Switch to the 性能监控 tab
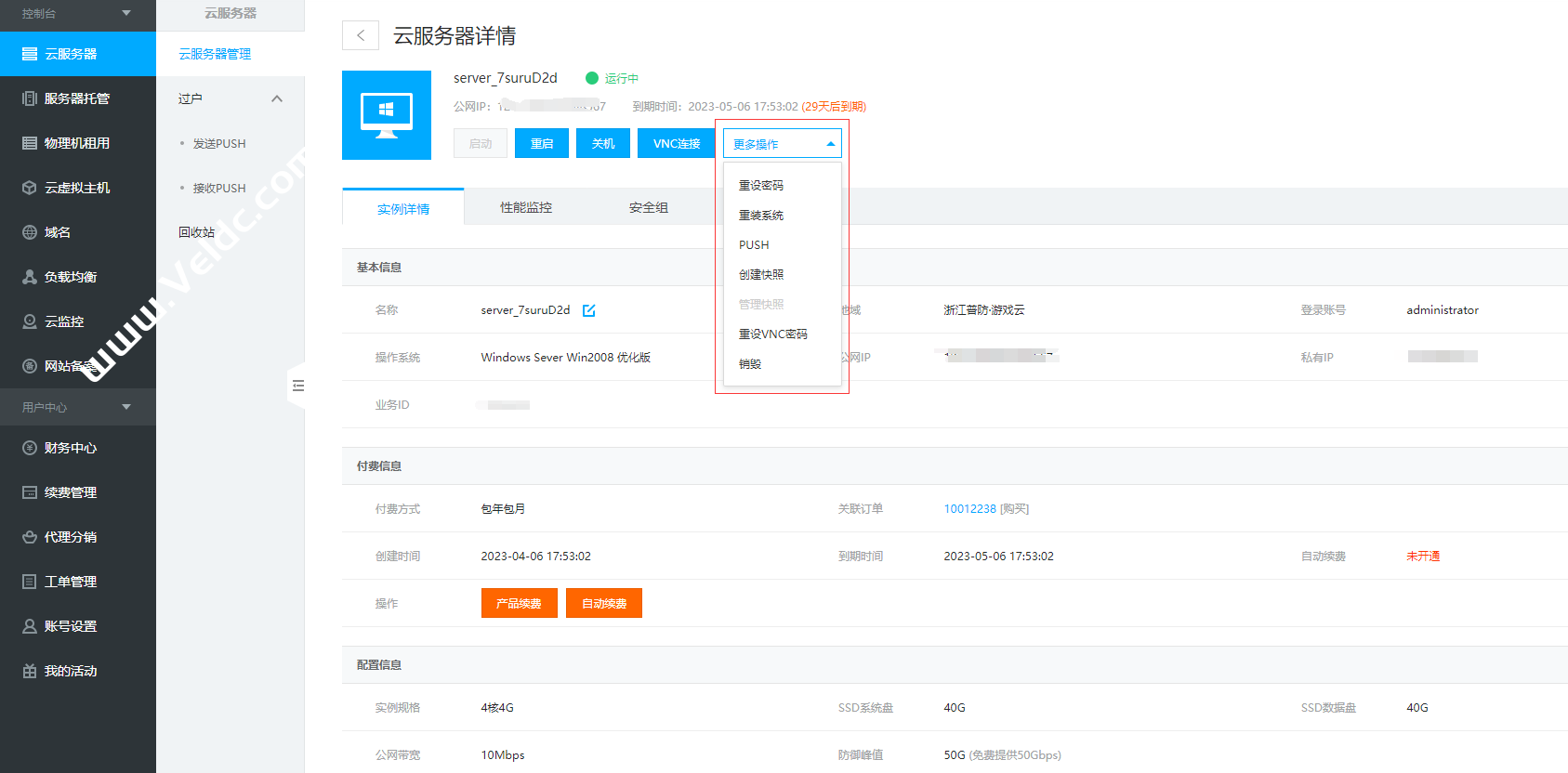The image size is (1568, 773). pos(526,208)
